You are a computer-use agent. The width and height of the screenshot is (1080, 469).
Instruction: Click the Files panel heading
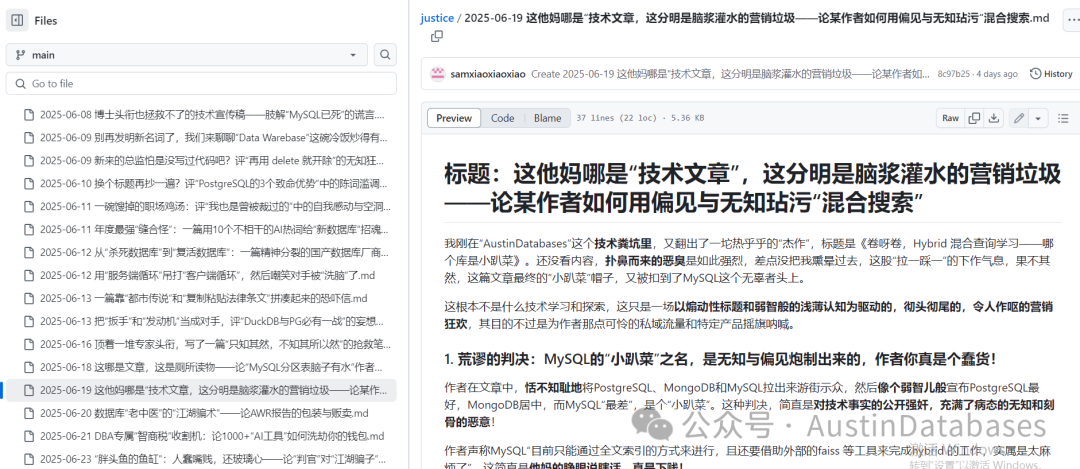(x=45, y=21)
